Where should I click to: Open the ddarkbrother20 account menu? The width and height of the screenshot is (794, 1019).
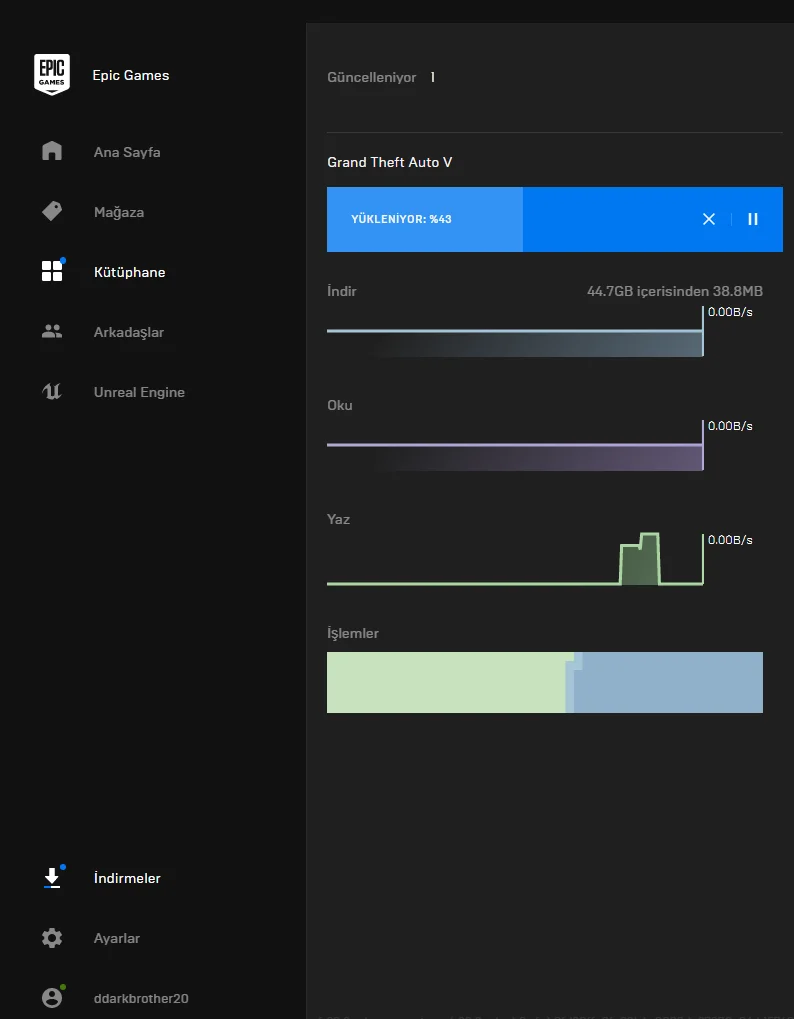[141, 998]
